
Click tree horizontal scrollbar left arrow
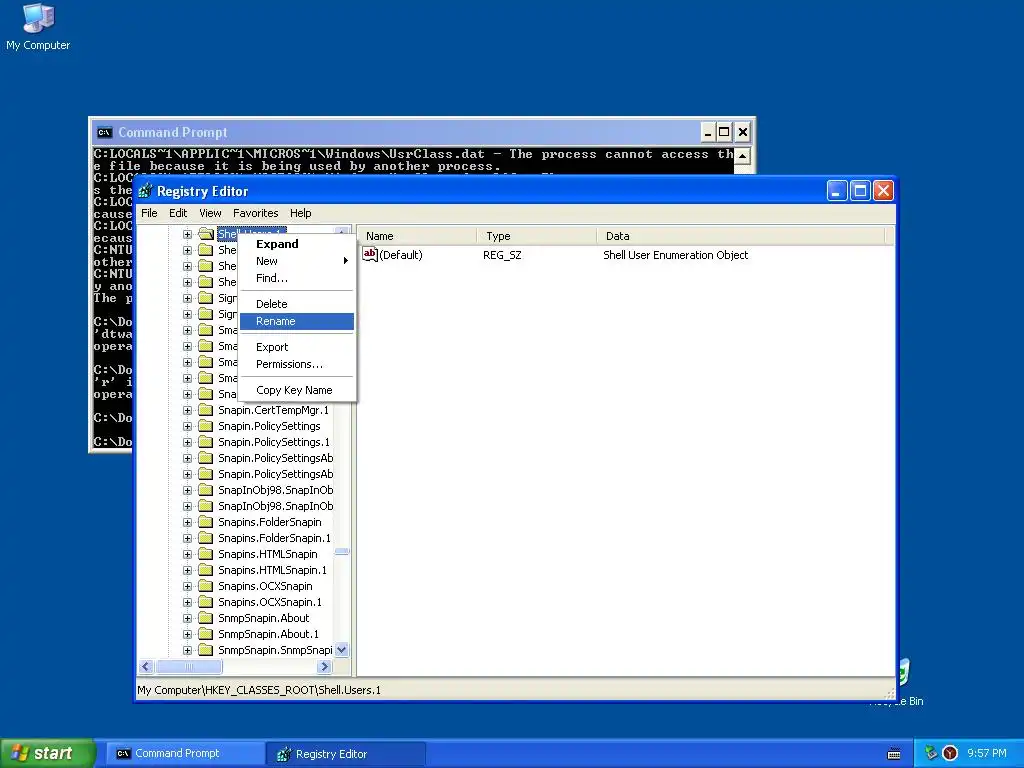pos(146,667)
